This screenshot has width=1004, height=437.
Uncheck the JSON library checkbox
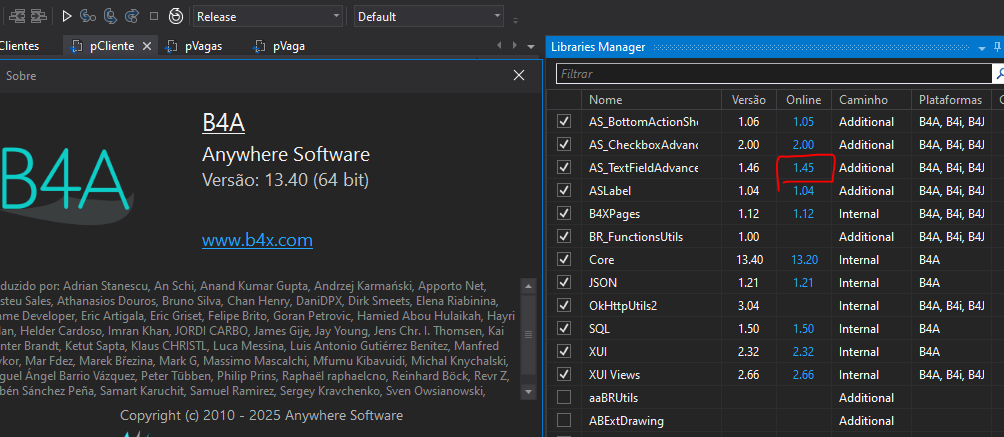pos(563,283)
